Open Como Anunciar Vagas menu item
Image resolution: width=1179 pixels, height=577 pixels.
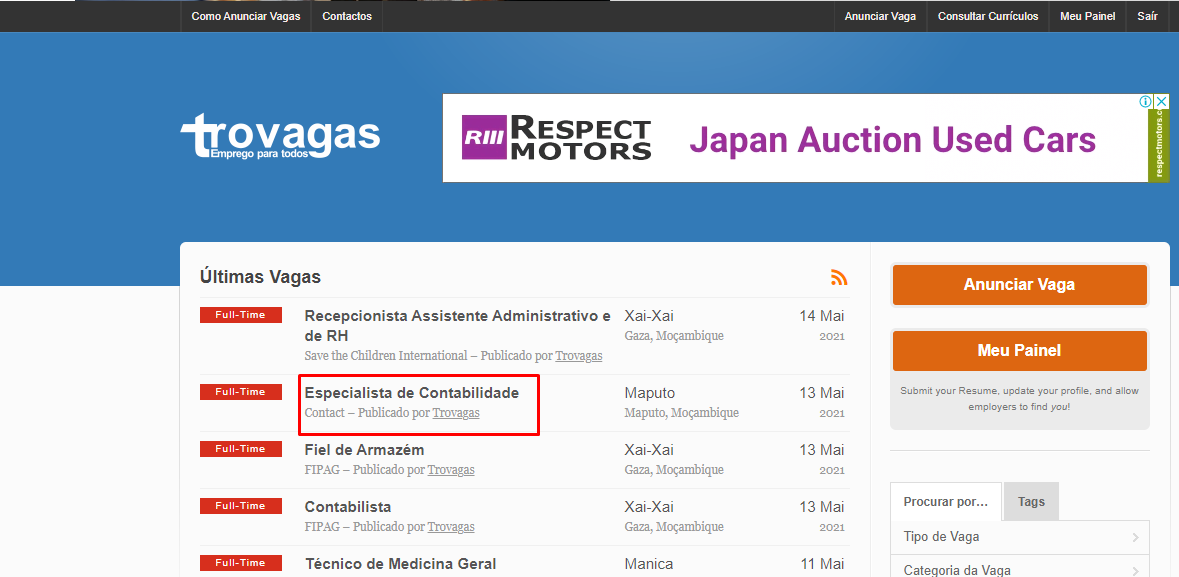click(x=246, y=16)
